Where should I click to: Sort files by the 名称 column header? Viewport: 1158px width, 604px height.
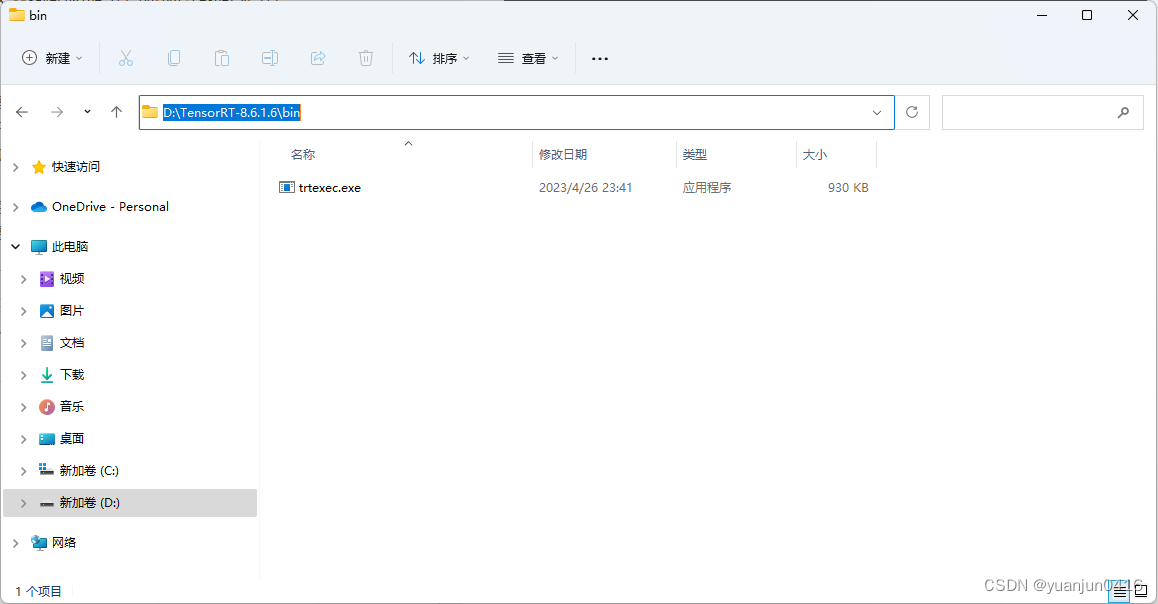point(302,154)
